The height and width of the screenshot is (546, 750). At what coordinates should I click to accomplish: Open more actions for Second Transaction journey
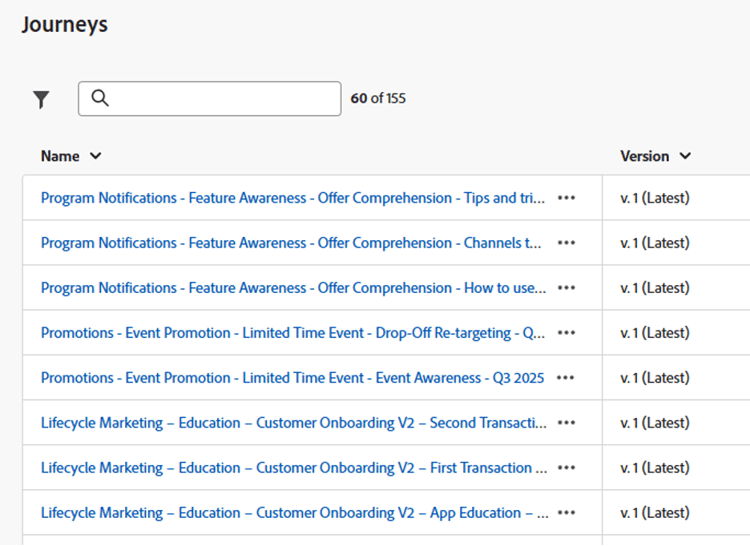click(567, 423)
